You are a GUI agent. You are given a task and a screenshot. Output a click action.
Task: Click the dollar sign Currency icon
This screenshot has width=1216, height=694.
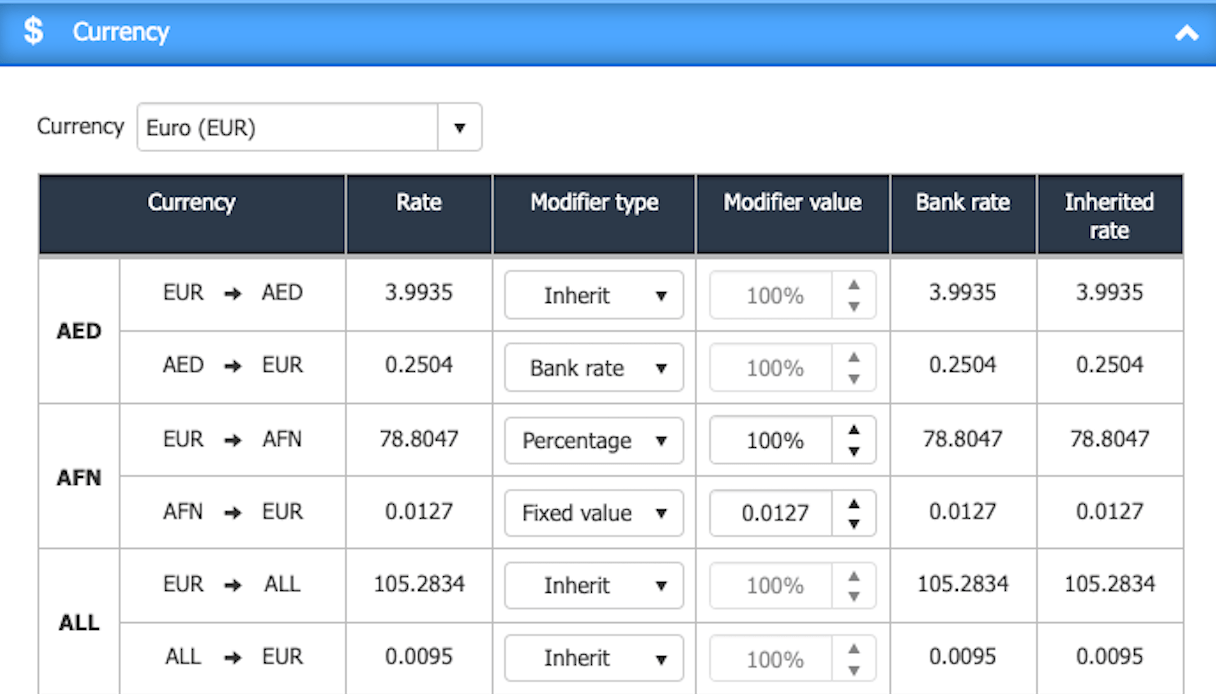pos(34,31)
